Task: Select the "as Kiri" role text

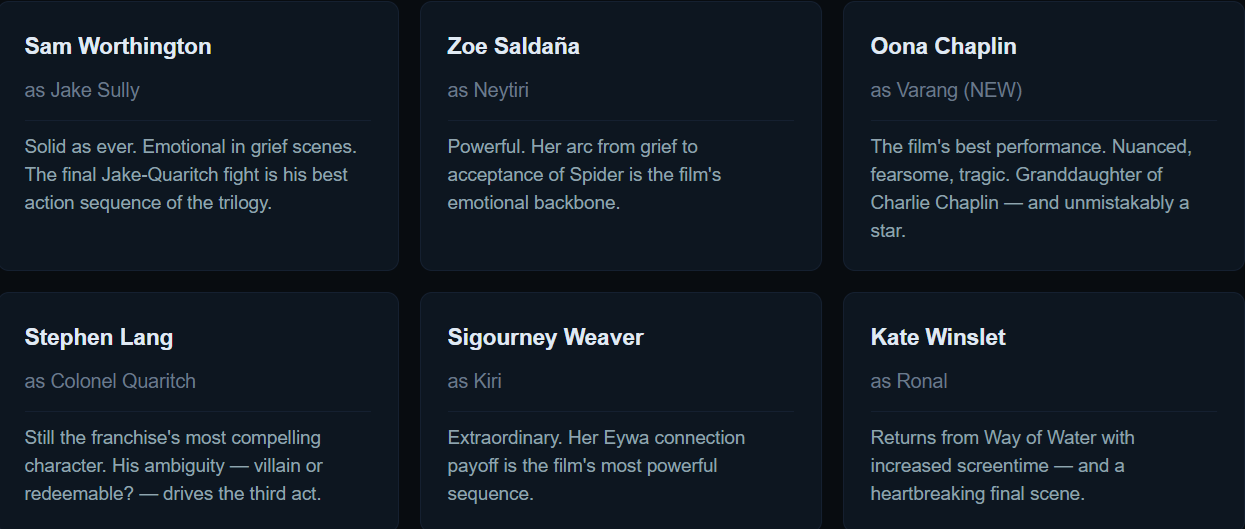Action: (x=474, y=381)
